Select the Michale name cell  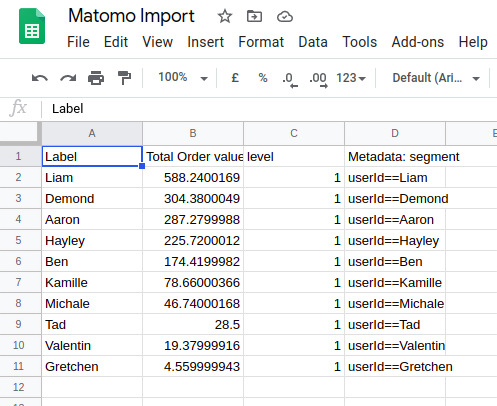92,303
